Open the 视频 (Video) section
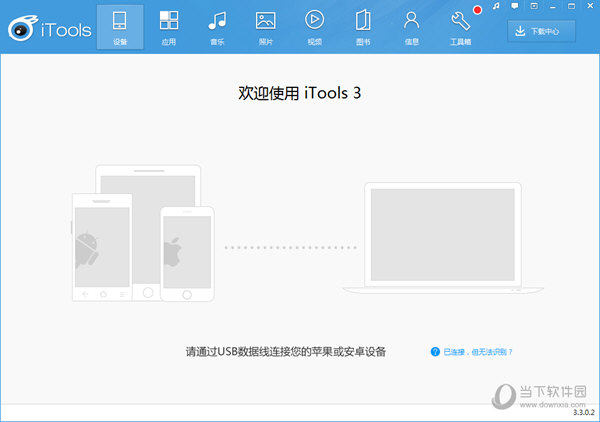 point(314,28)
